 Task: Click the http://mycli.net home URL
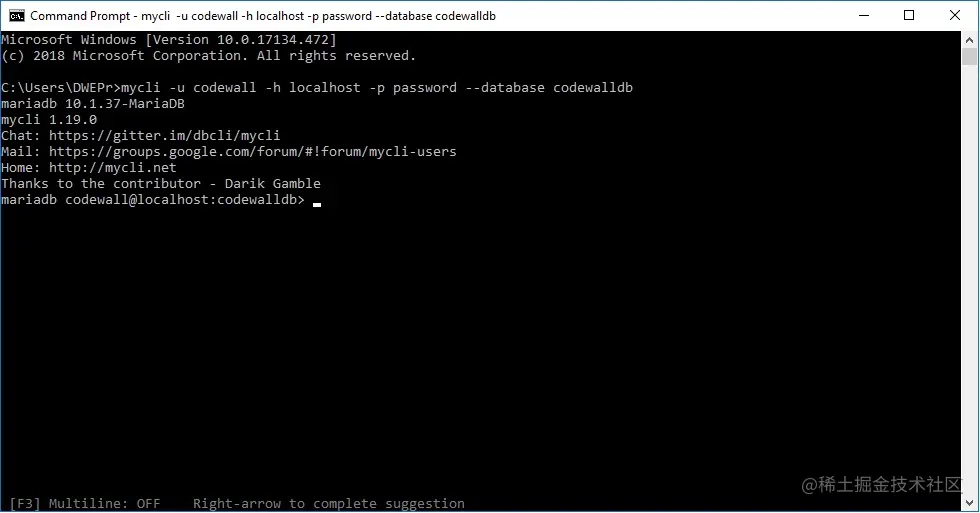pos(112,167)
